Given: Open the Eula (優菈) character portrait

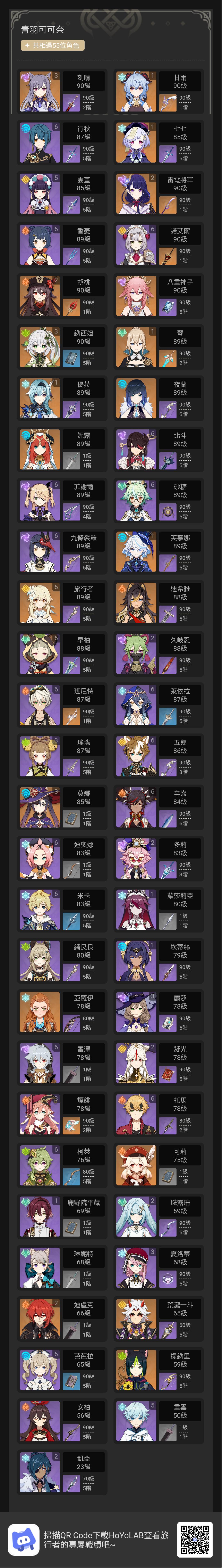Looking at the screenshot, I should [40, 399].
